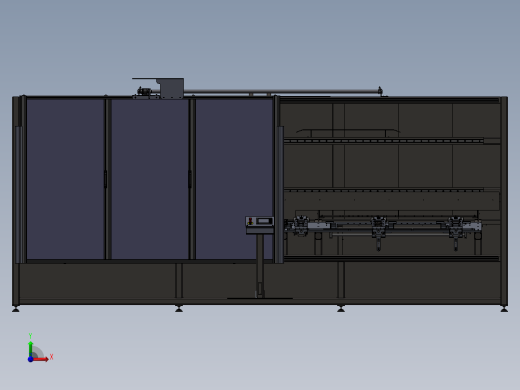This screenshot has width=520, height=390.
Task: Click the red X axis arrow
Action: click(x=41, y=359)
